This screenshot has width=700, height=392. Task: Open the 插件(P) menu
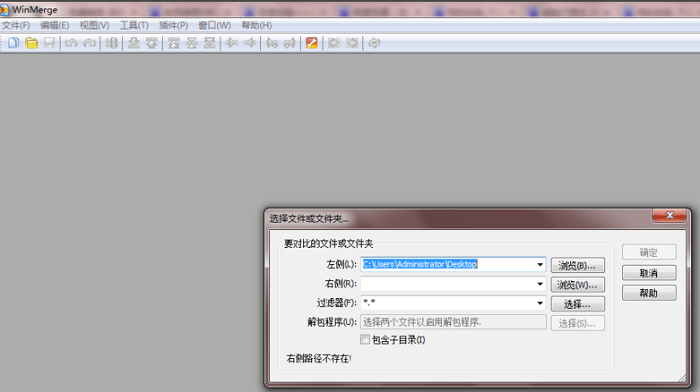pyautogui.click(x=173, y=25)
